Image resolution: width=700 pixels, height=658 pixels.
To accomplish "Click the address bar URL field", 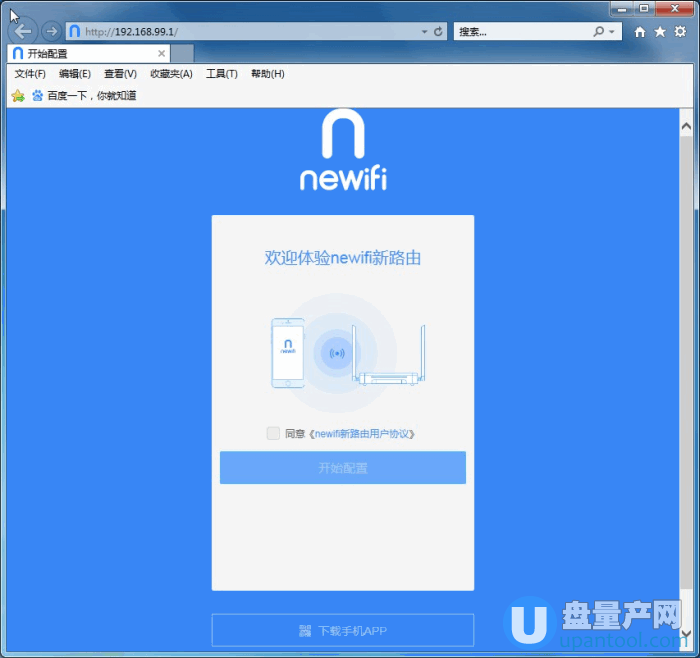I will 250,32.
